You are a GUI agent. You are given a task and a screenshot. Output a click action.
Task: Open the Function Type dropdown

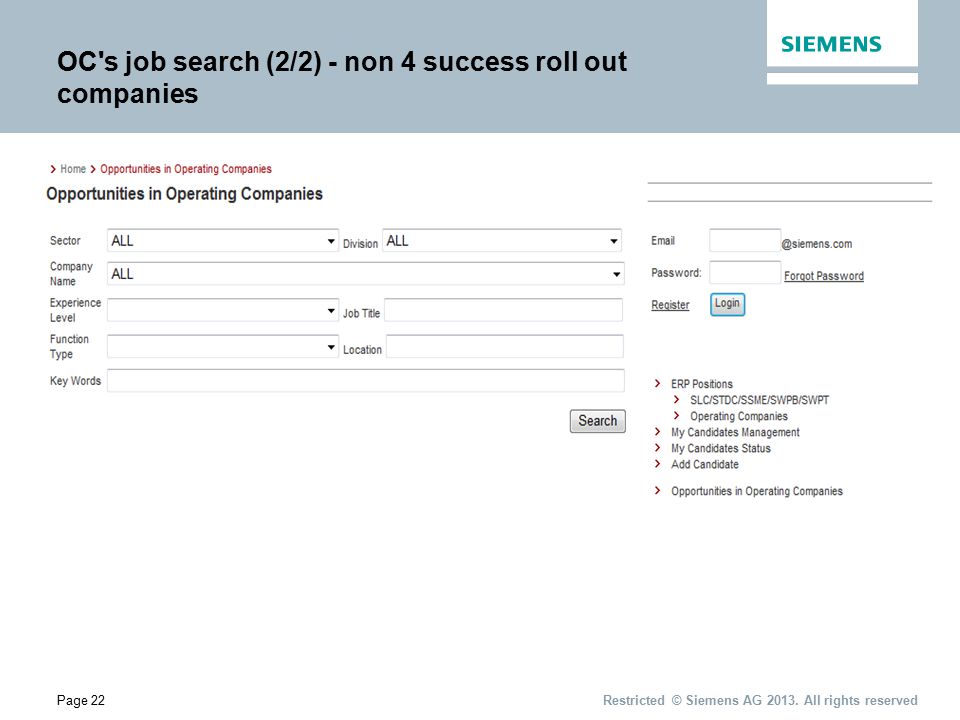tap(223, 347)
